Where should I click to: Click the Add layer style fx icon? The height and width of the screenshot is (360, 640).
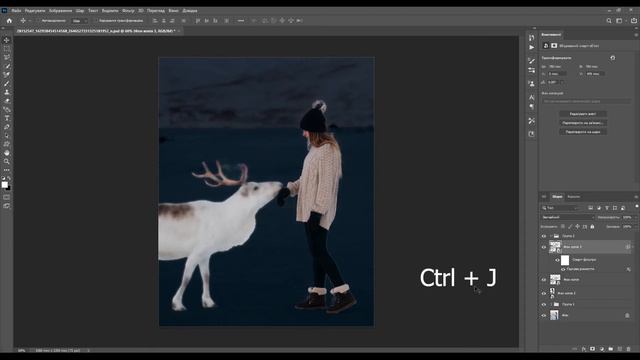(584, 349)
